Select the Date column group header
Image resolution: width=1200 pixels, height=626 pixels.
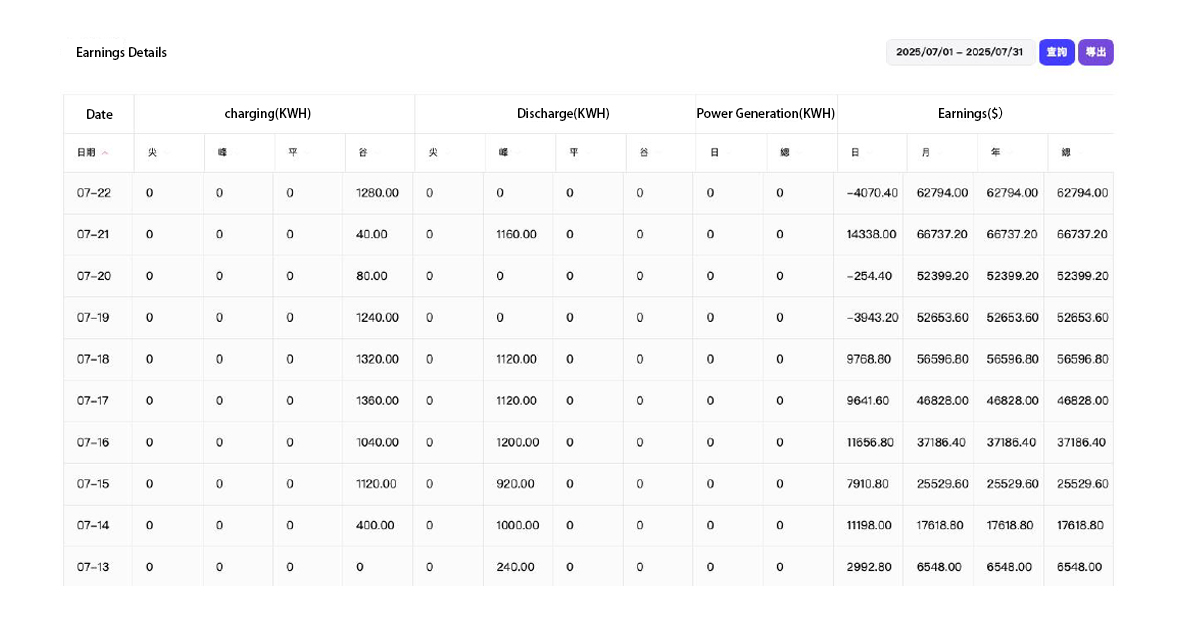point(99,114)
